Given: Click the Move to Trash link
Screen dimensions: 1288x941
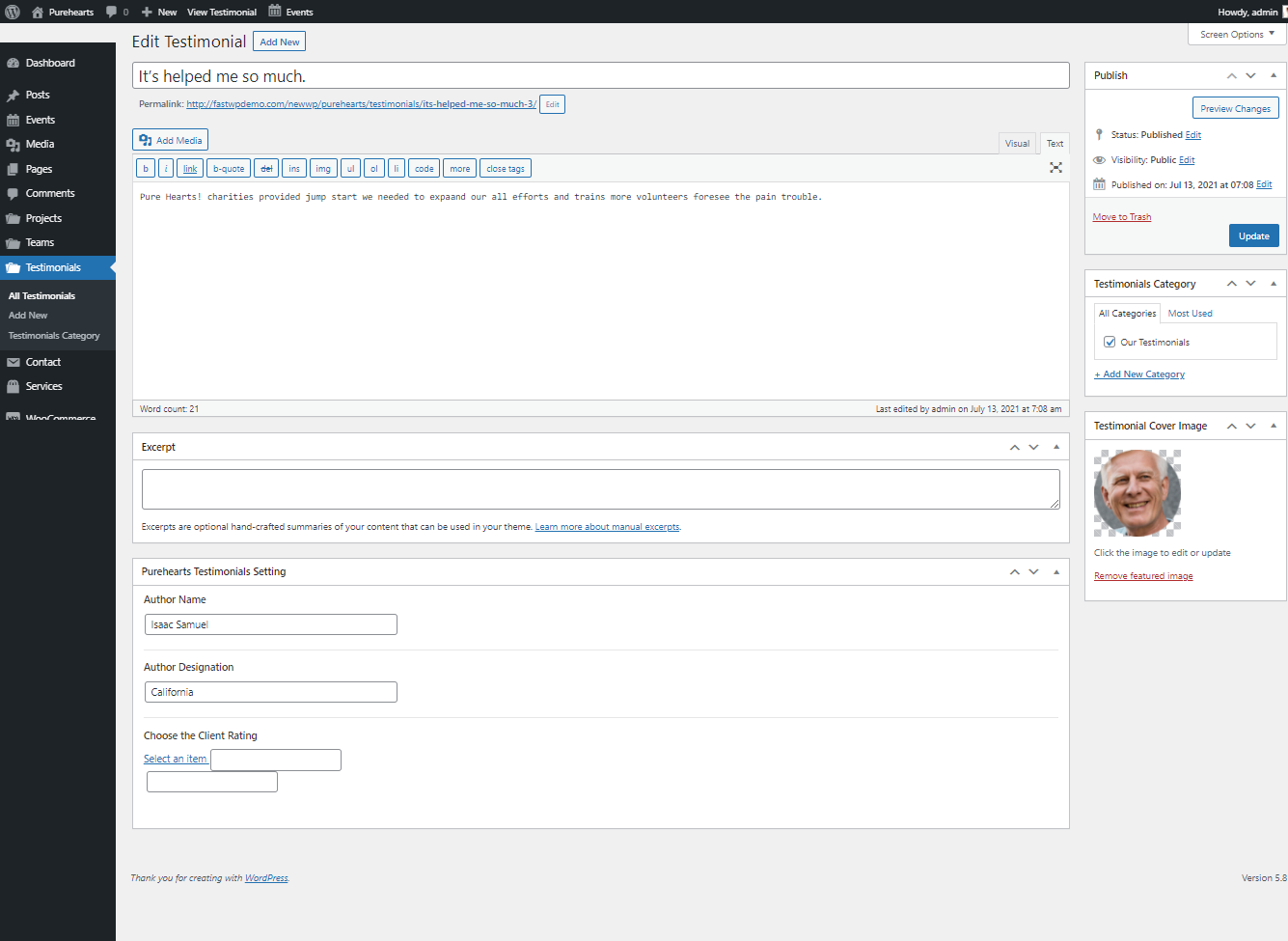Looking at the screenshot, I should pos(1121,217).
